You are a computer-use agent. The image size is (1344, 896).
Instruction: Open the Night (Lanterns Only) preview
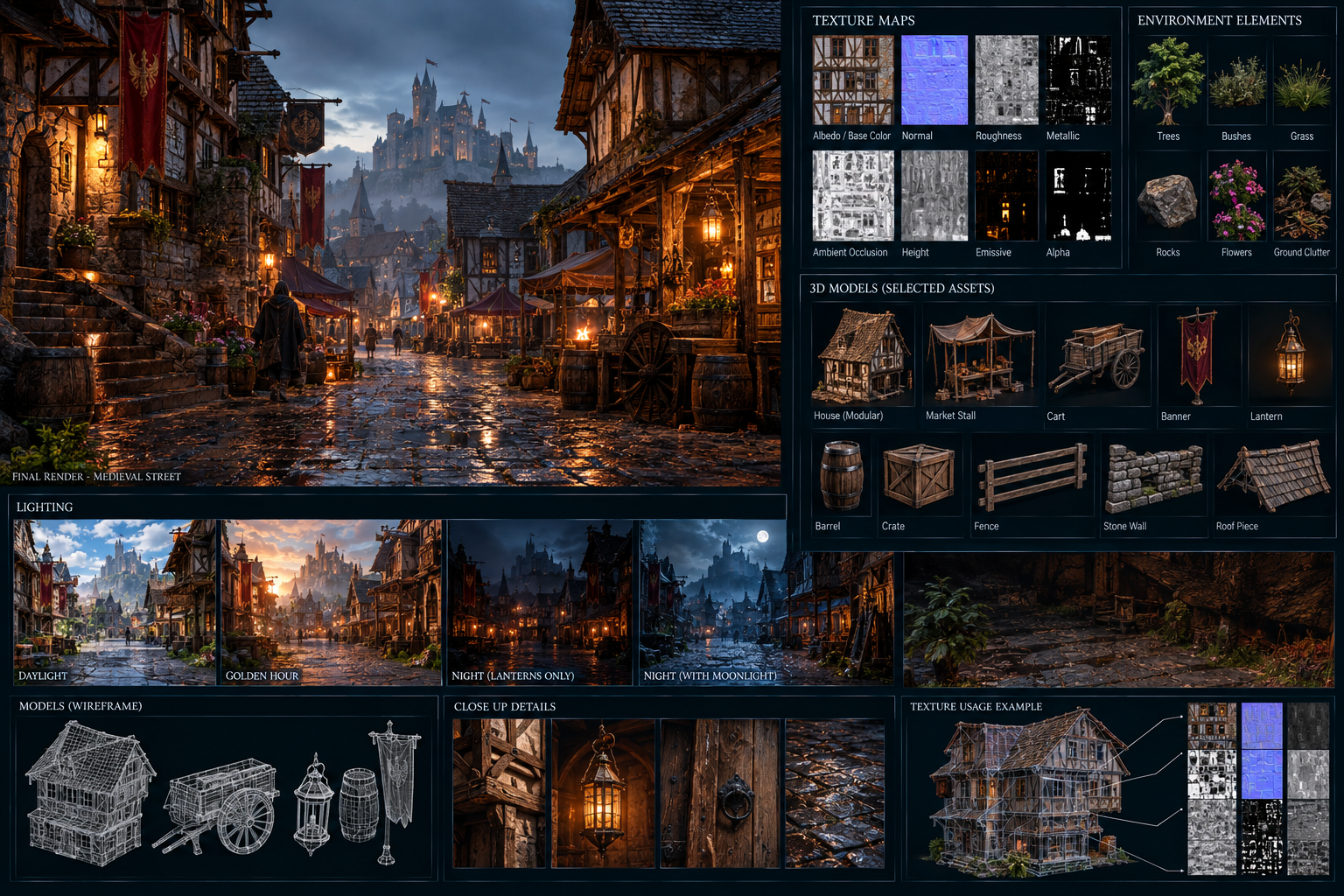[539, 602]
